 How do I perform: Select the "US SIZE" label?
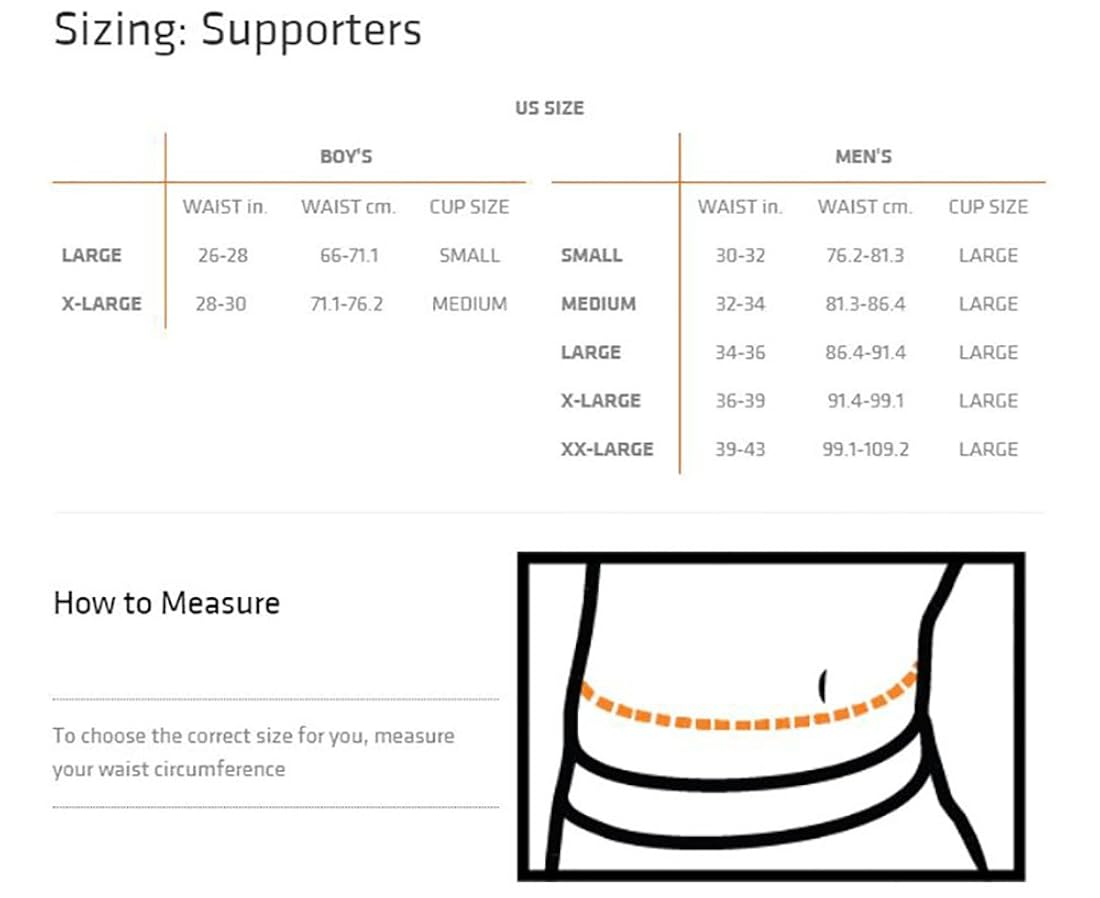[549, 108]
